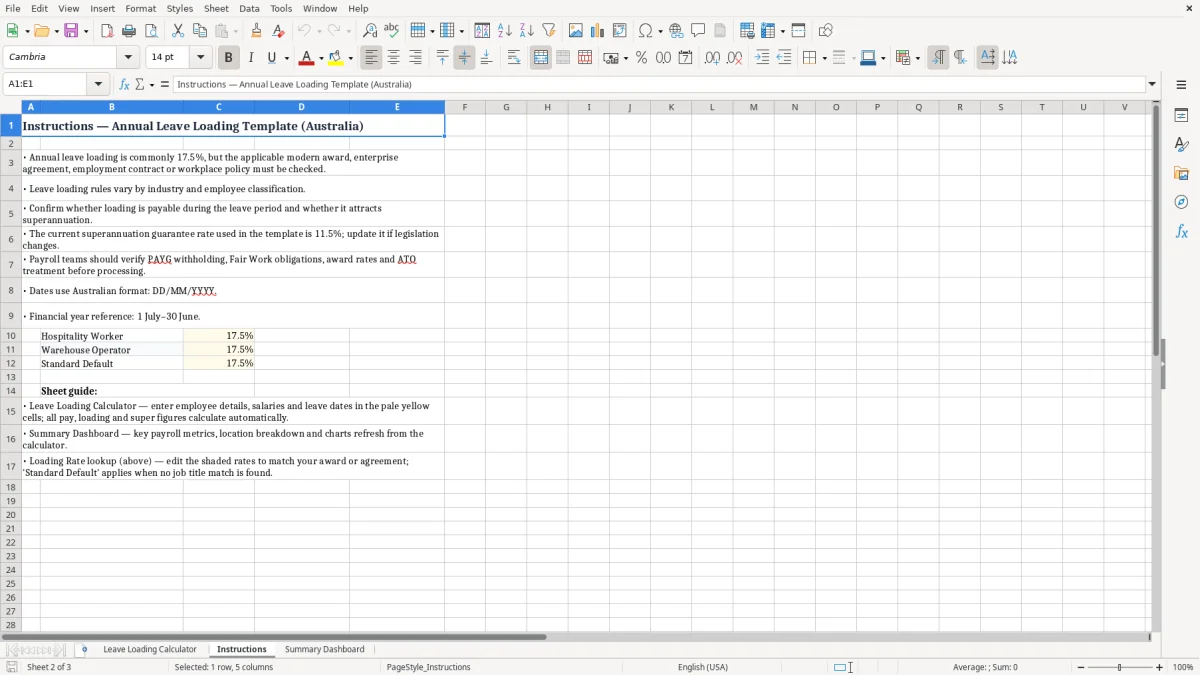This screenshot has width=1200, height=675.
Task: Expand the formula bar arrow
Action: tap(1152, 85)
